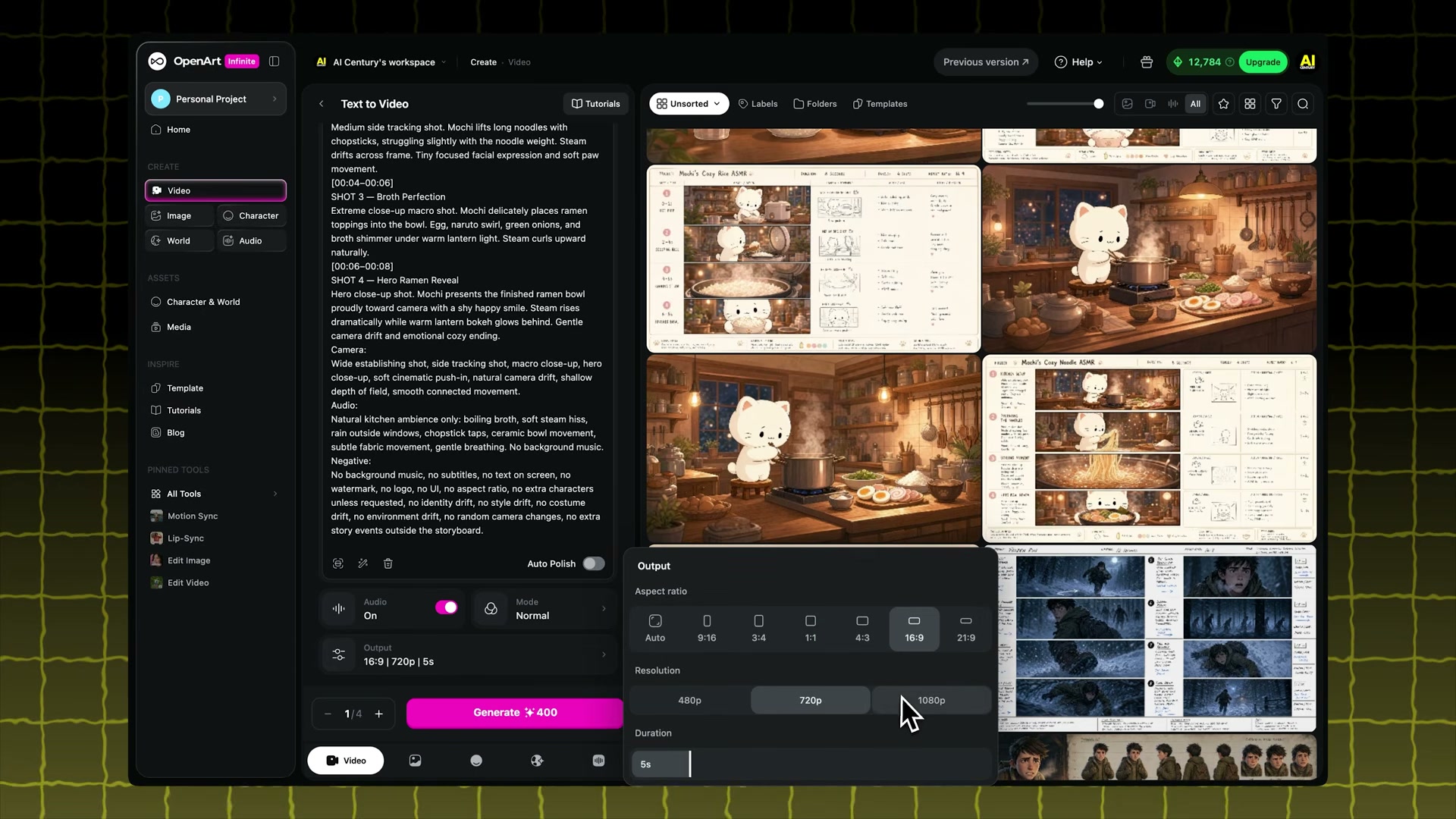
Task: Select the 21:9 aspect ratio
Action: (966, 629)
